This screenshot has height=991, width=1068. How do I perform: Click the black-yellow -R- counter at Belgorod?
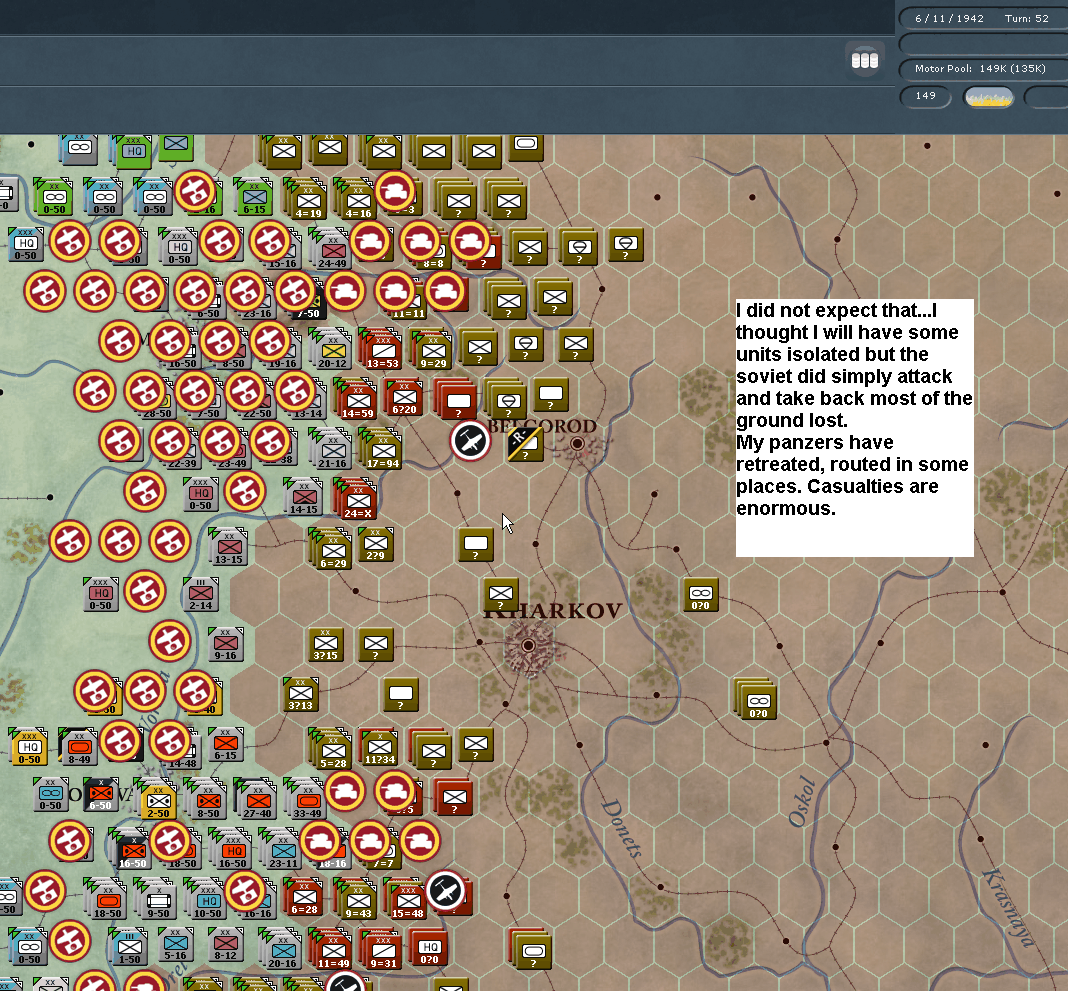click(524, 443)
